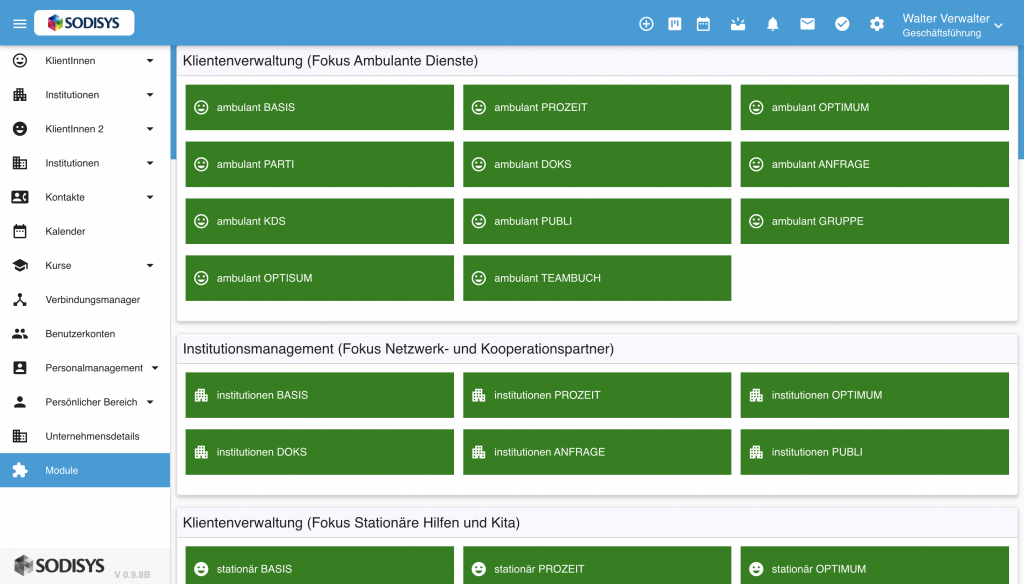The image size is (1024, 584).
Task: Open the calendar icon in top bar
Action: click(x=703, y=24)
